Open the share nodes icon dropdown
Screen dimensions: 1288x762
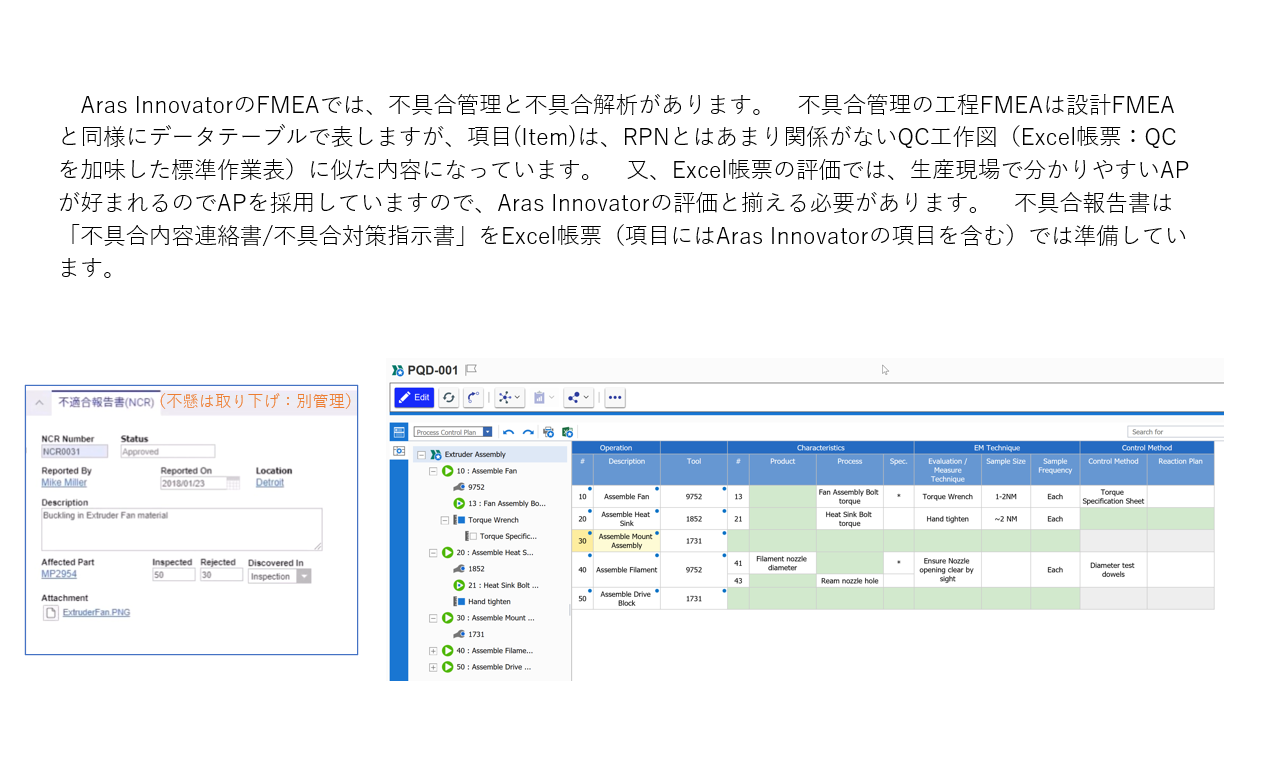(578, 397)
